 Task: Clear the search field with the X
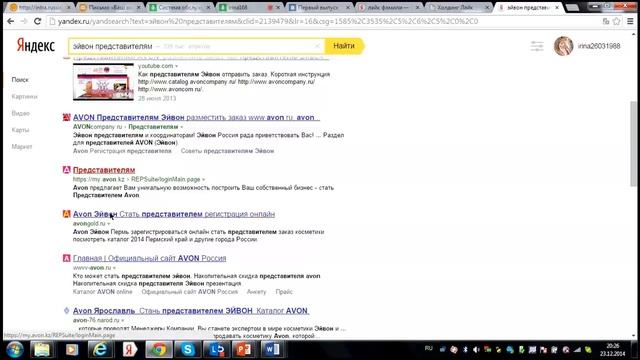[317, 46]
